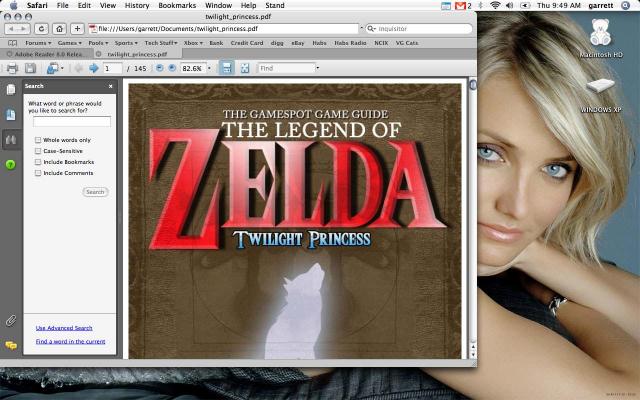The image size is (640, 400).
Task: Enable Case-Sensitive checkbox
Action: coord(38,151)
